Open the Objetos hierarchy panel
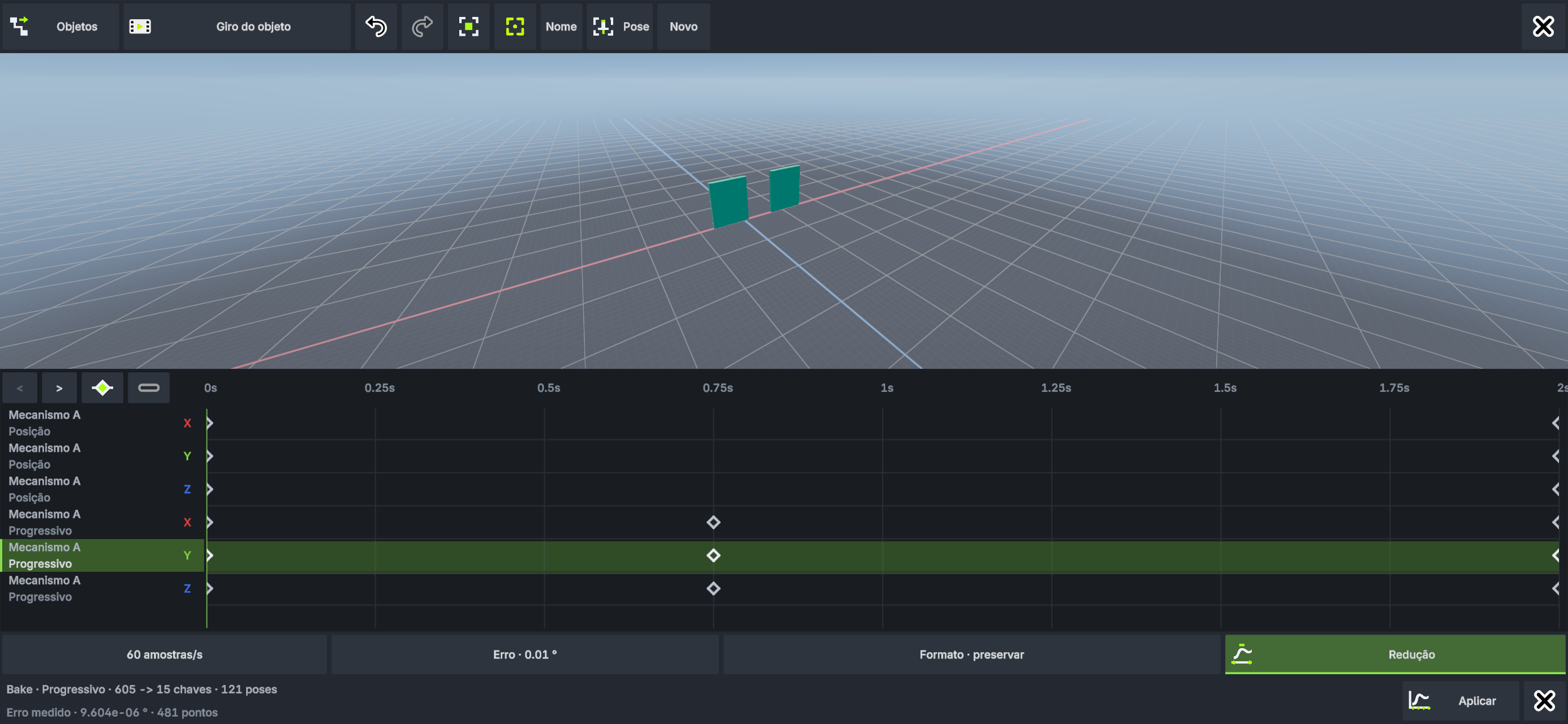 61,26
